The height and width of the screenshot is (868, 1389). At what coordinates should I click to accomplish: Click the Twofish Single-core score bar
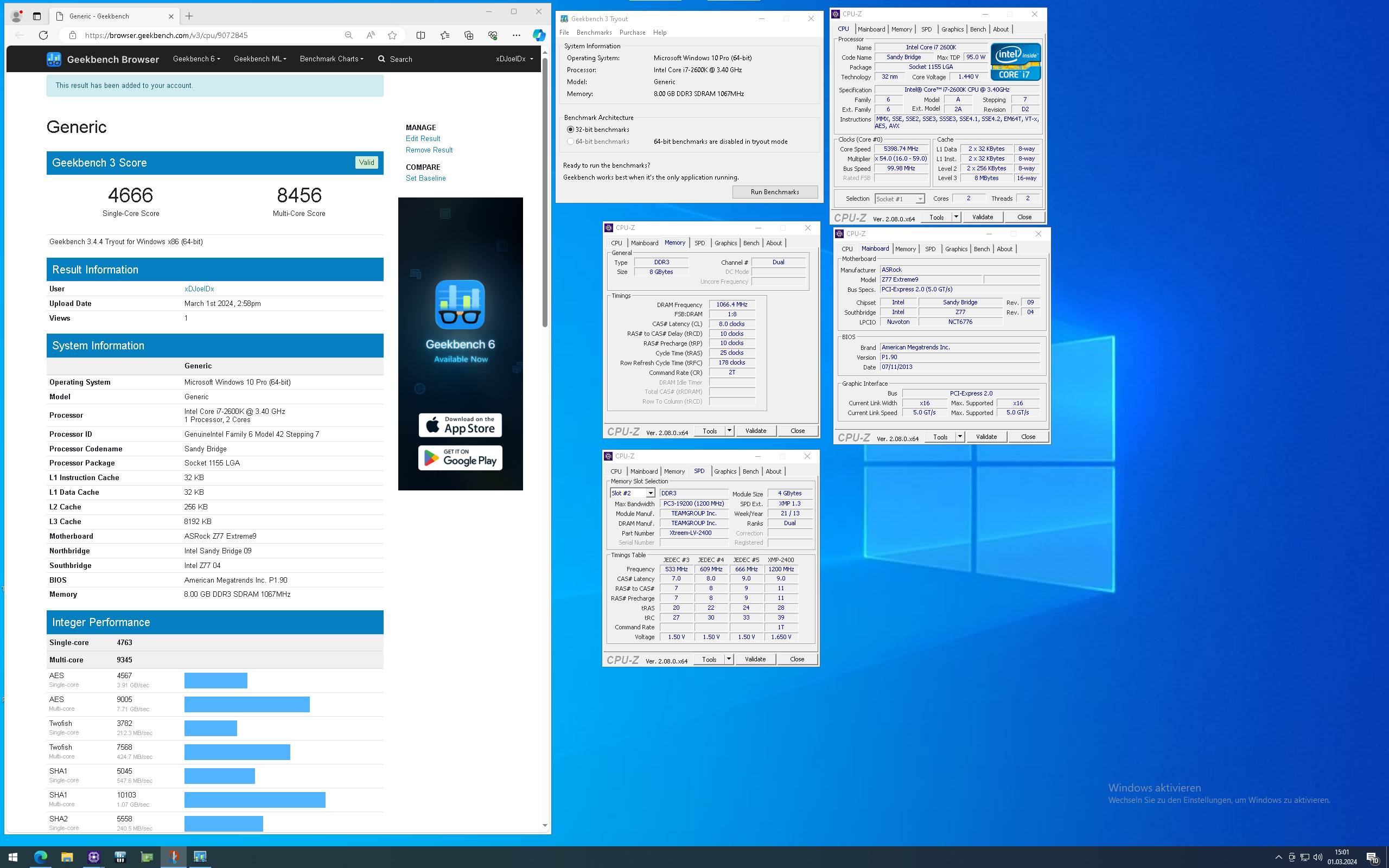[211, 728]
